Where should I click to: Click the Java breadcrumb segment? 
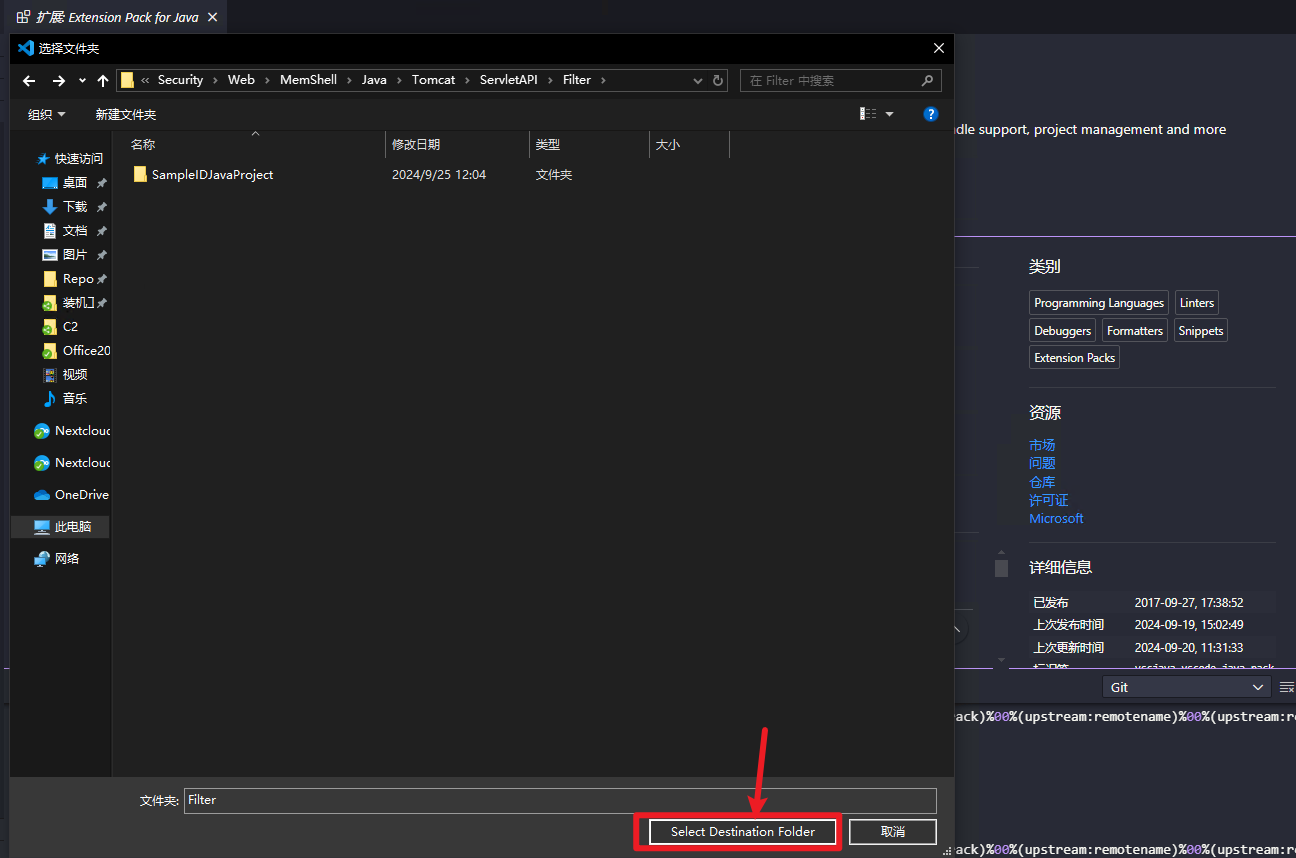374,80
